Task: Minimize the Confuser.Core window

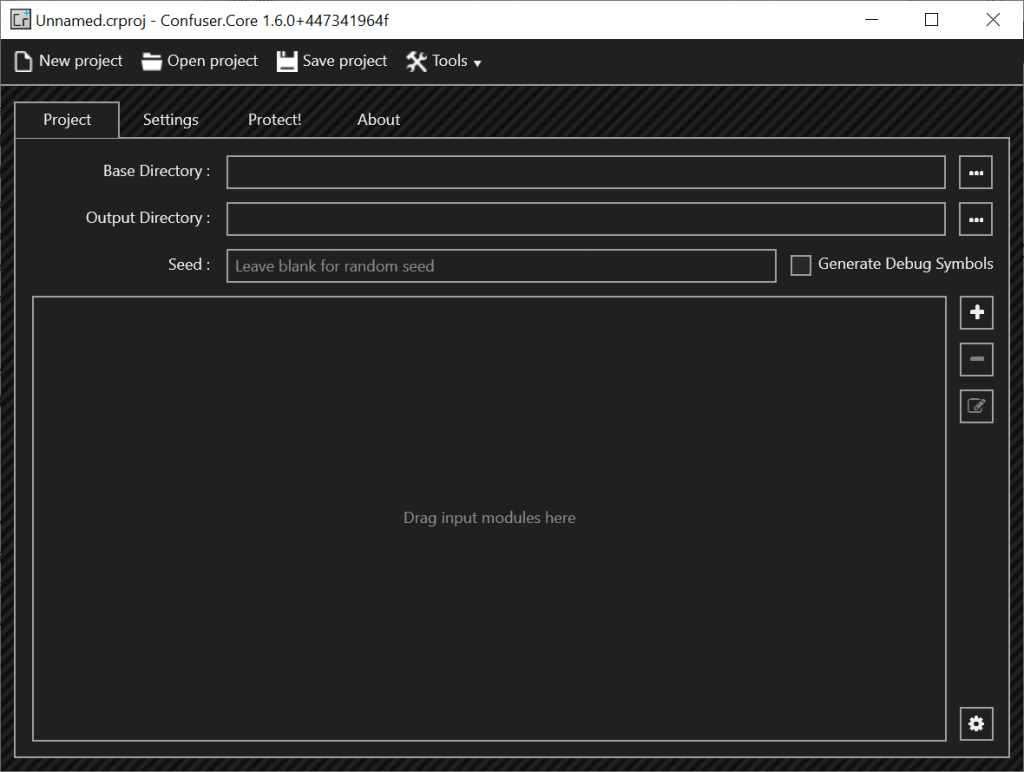Action: coord(871,20)
